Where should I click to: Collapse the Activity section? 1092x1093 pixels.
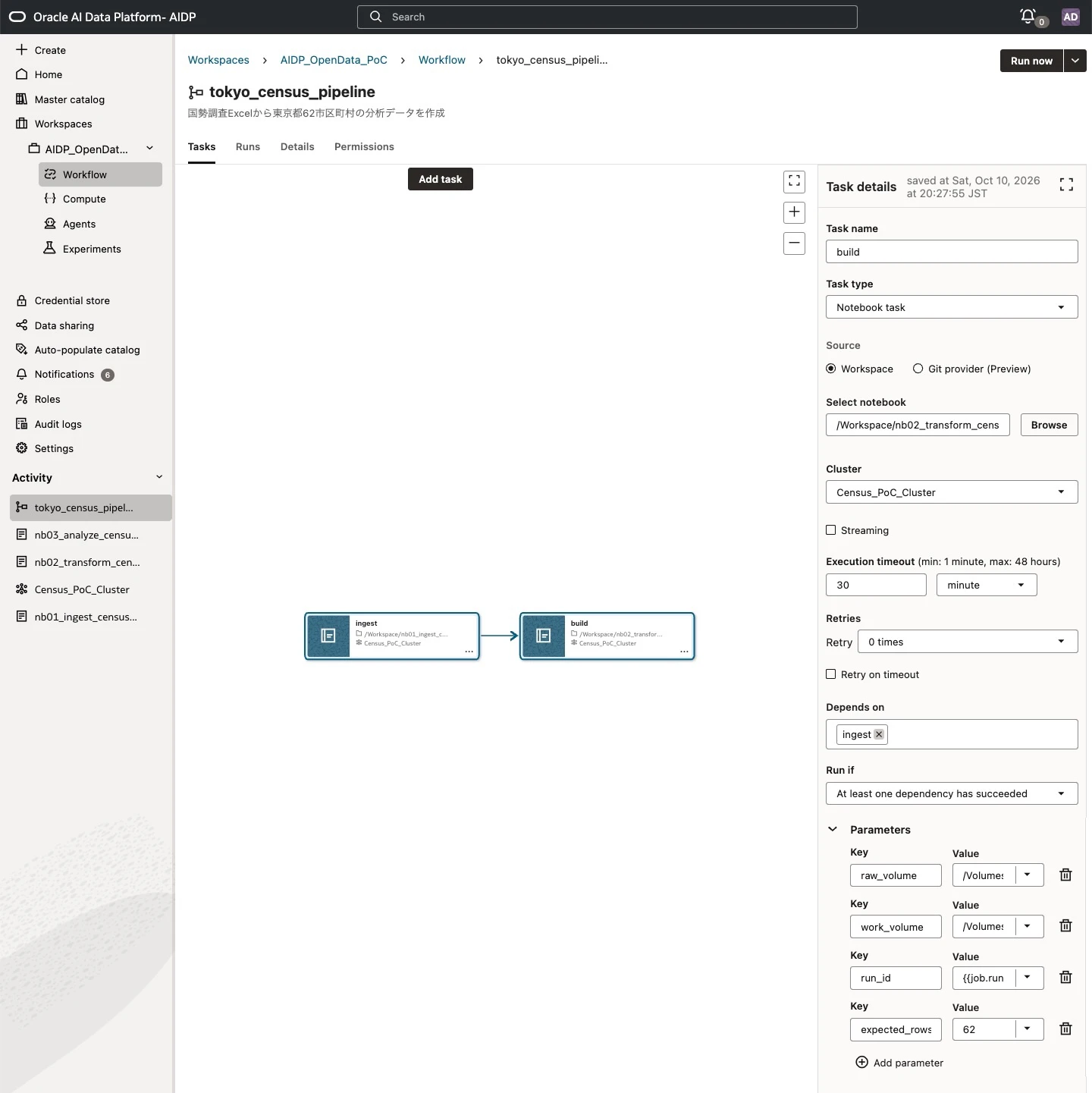click(x=159, y=477)
